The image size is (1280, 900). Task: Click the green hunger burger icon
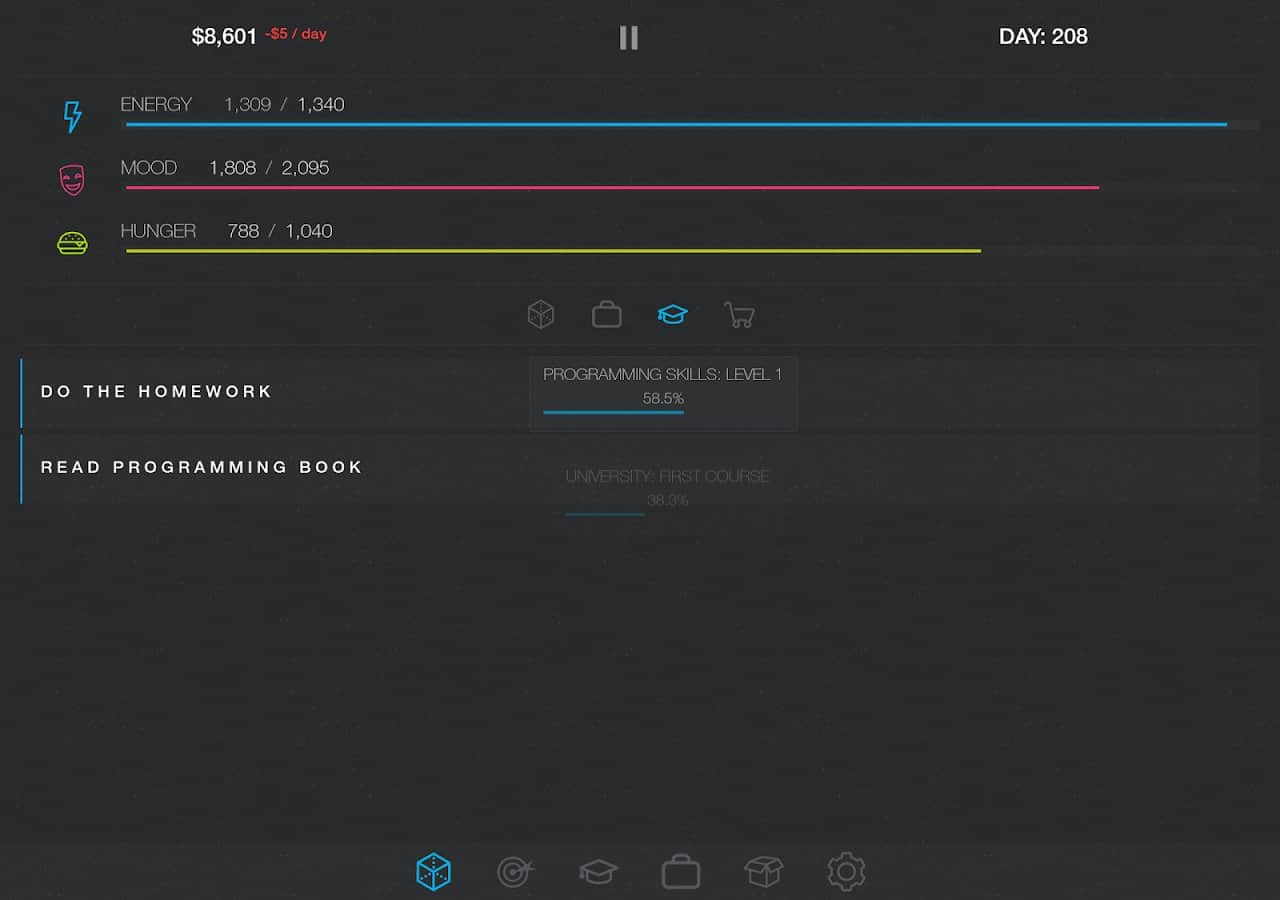coord(72,243)
